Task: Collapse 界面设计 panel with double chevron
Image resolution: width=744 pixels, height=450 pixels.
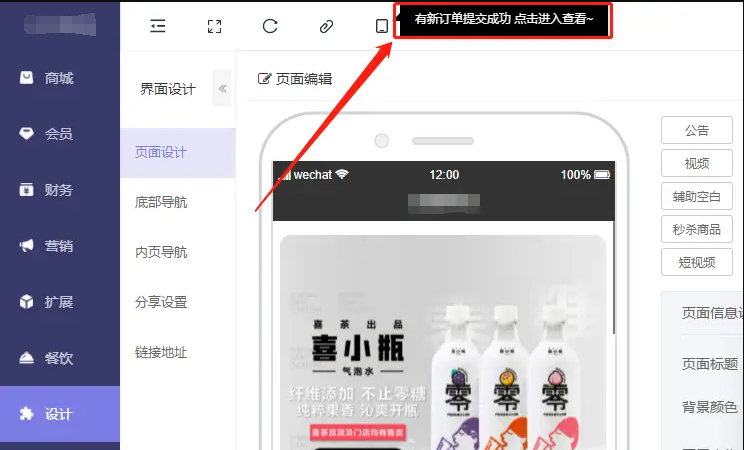Action: coord(222,88)
